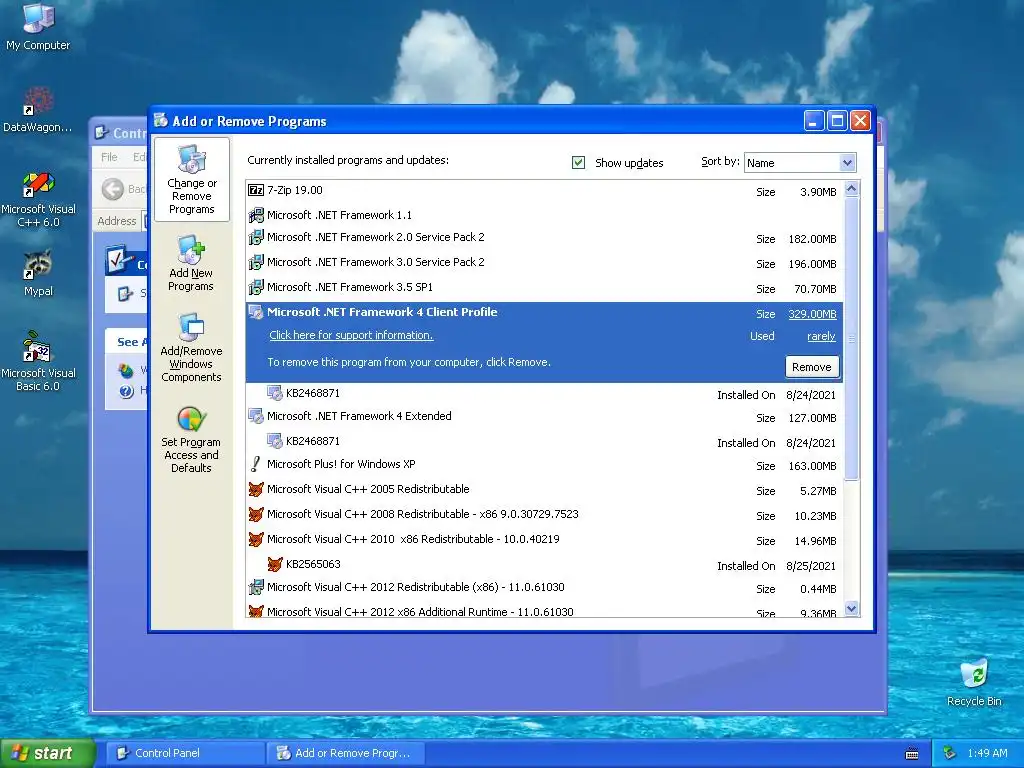Select Microsoft .NET Framework 4 Extended
The height and width of the screenshot is (768, 1024).
[545, 417]
